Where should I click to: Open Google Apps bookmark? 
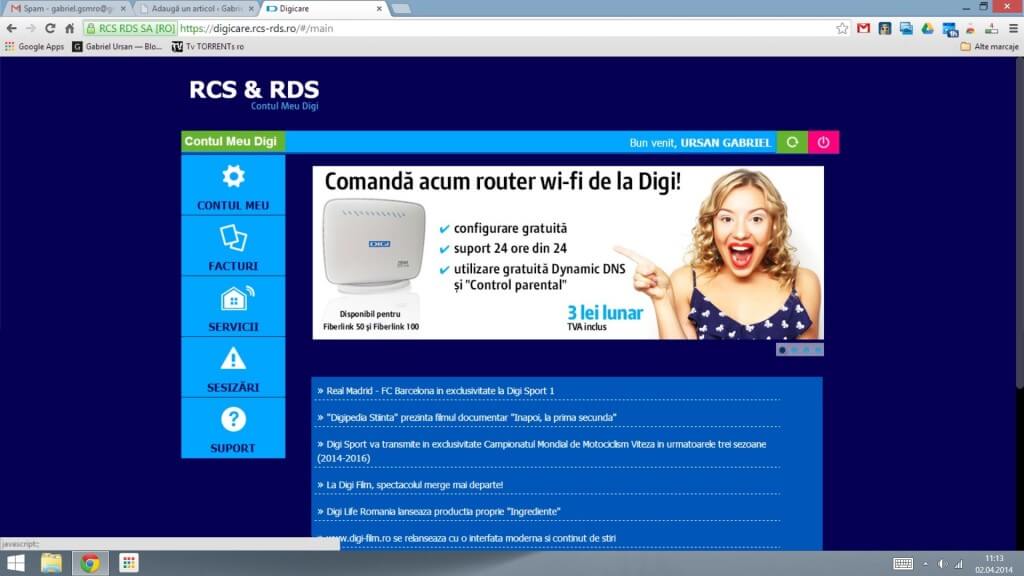[34, 46]
